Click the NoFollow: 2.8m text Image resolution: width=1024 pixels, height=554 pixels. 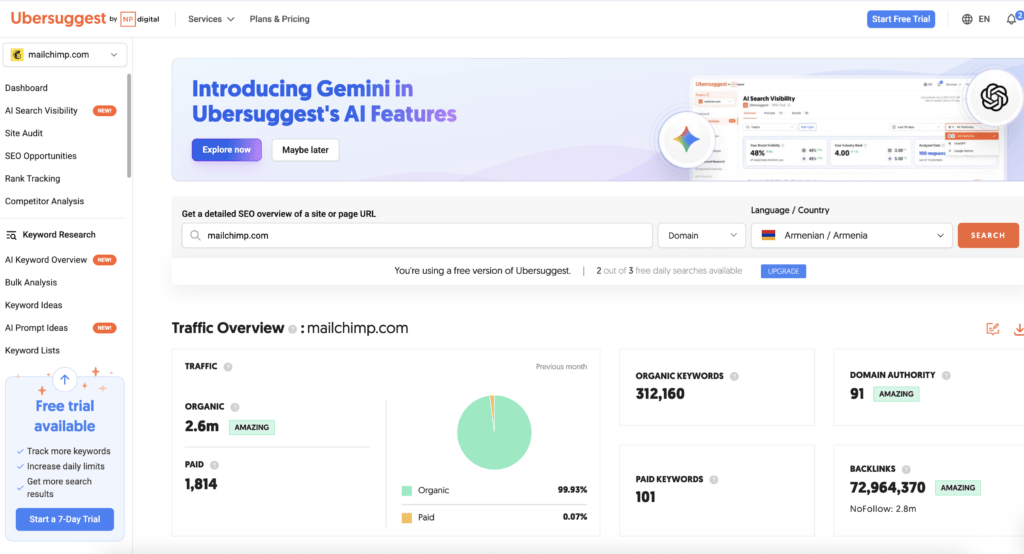(x=883, y=509)
